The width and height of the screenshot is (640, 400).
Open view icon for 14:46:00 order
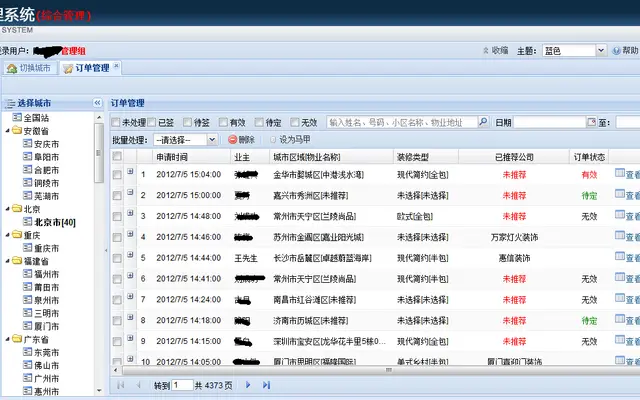[x=620, y=236]
